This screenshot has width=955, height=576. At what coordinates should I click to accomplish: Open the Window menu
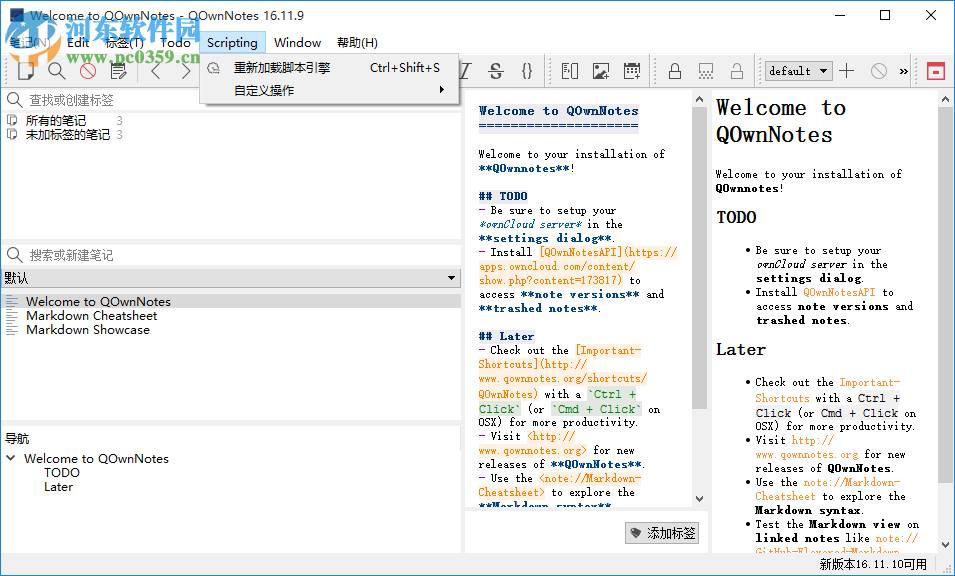point(297,42)
